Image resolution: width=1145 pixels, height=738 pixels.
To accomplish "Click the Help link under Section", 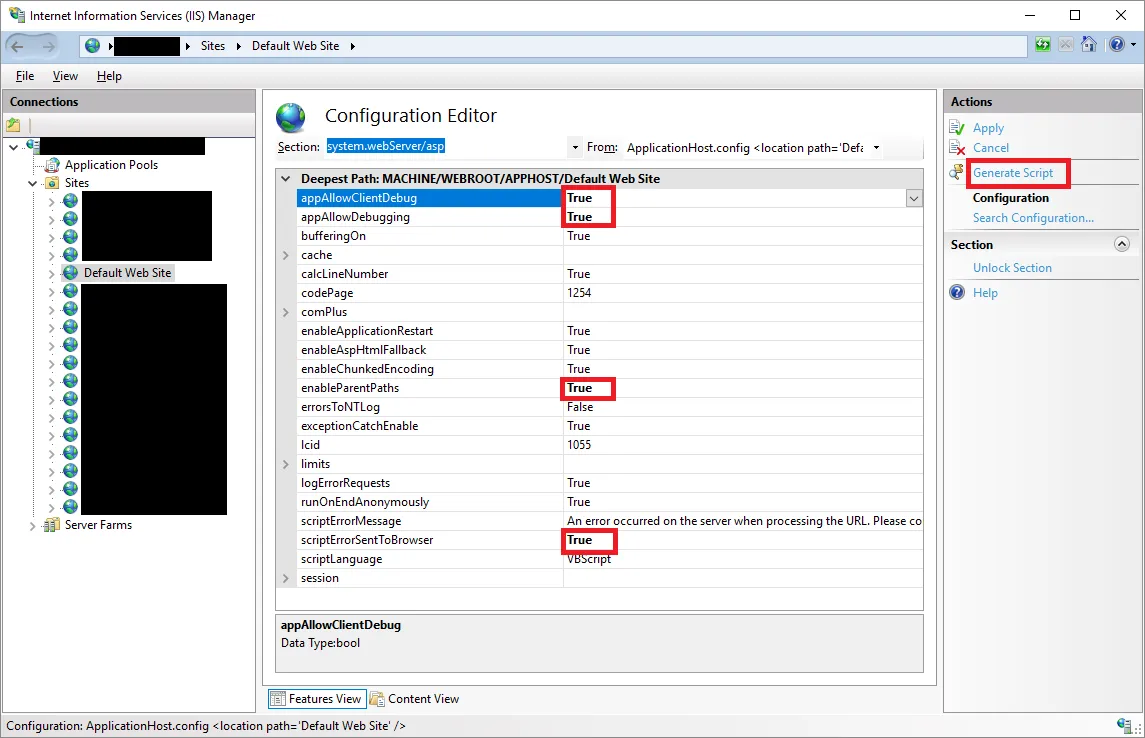I will pos(984,293).
